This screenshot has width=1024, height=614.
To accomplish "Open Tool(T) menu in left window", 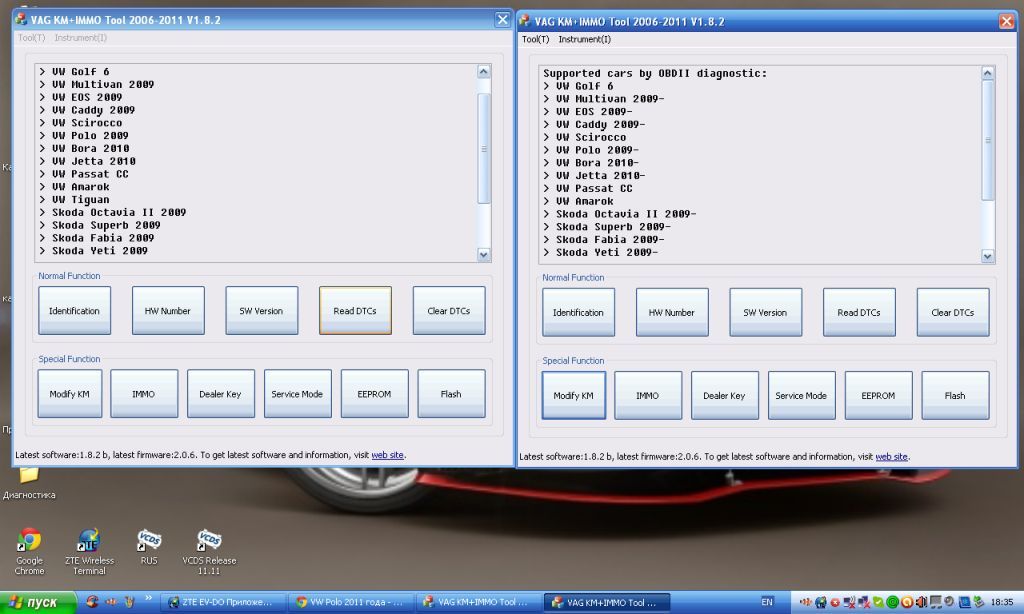I will [31, 38].
